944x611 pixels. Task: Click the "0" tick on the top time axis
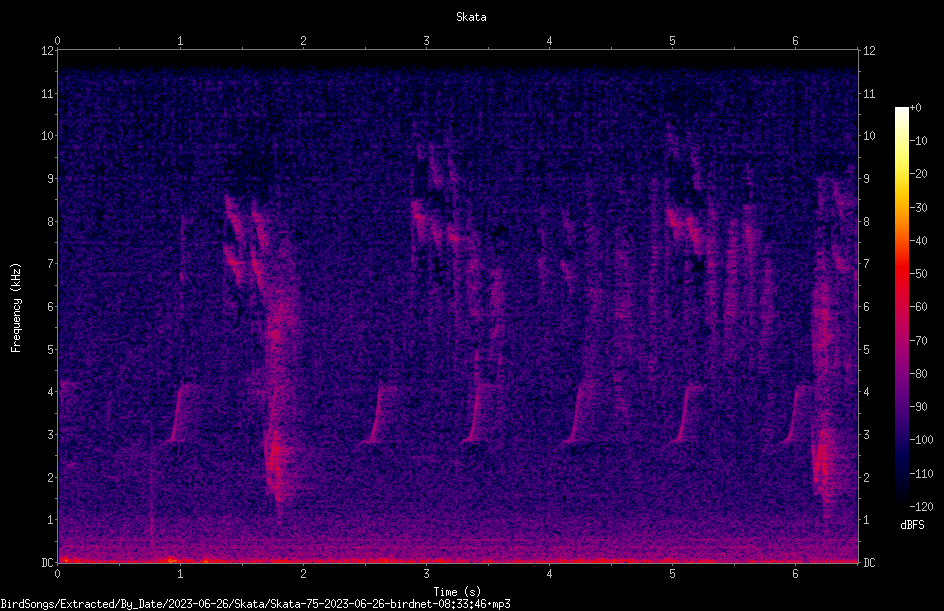tap(57, 41)
